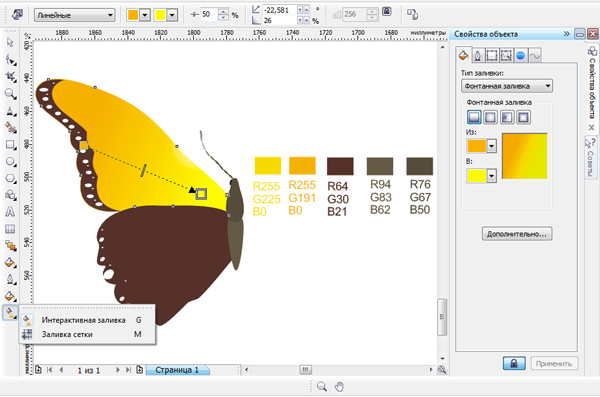Open the Линейные fill type dropdown
The width and height of the screenshot is (600, 397).
tap(75, 15)
